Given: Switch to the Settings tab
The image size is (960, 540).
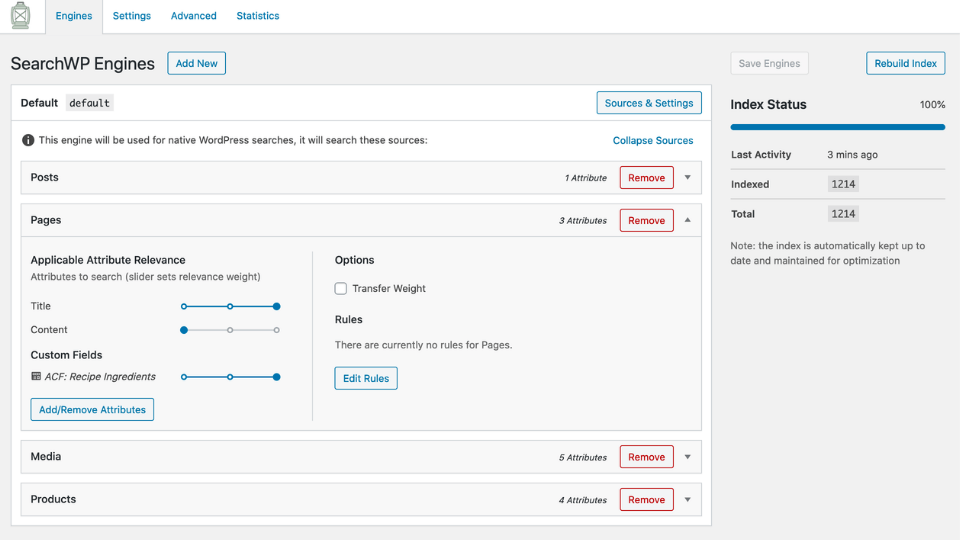Looking at the screenshot, I should (132, 16).
